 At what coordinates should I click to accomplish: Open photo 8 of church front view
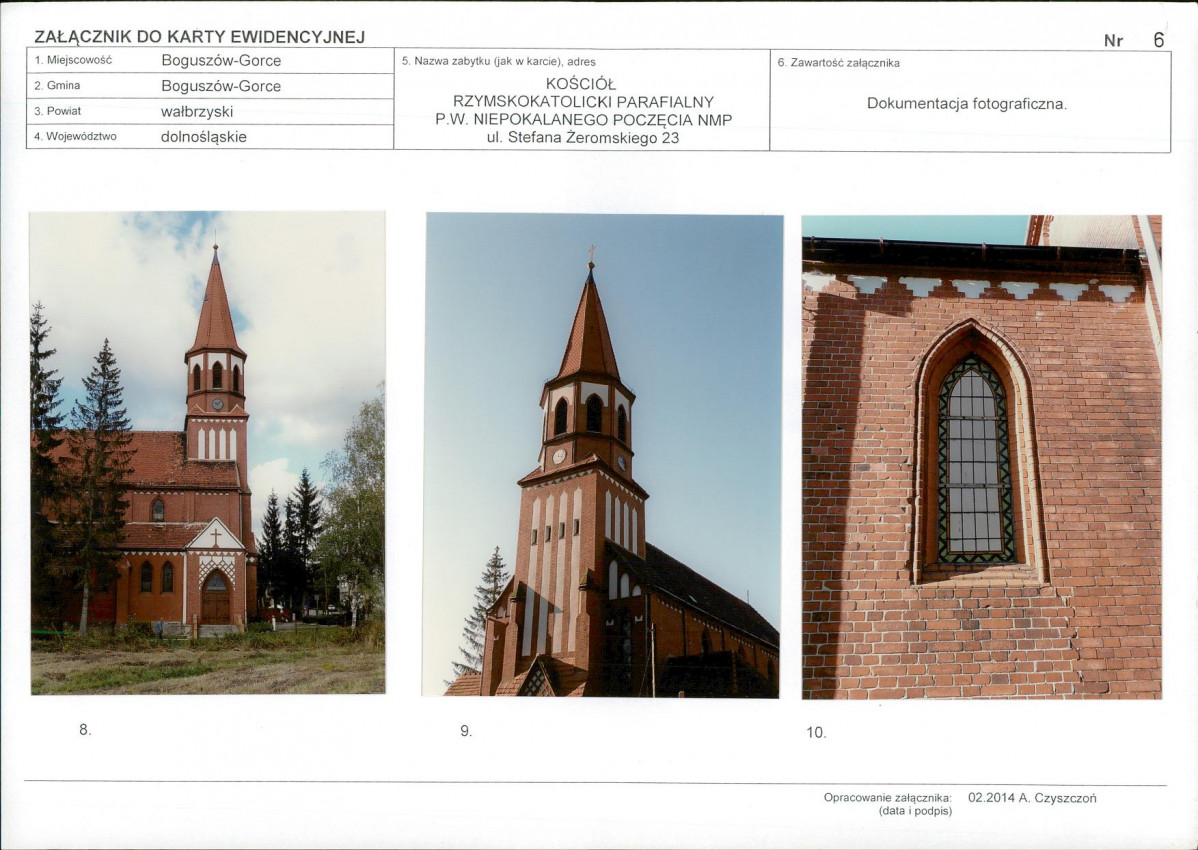208,453
